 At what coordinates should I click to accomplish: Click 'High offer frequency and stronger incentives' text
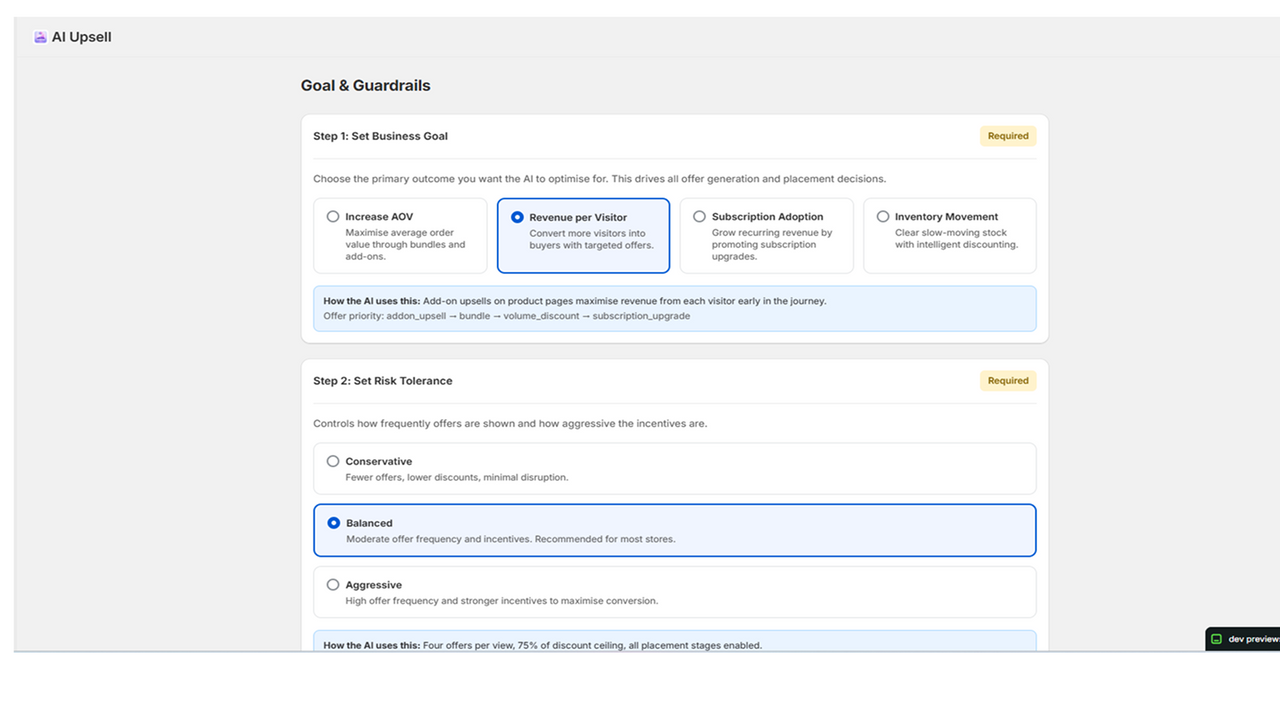pos(502,602)
